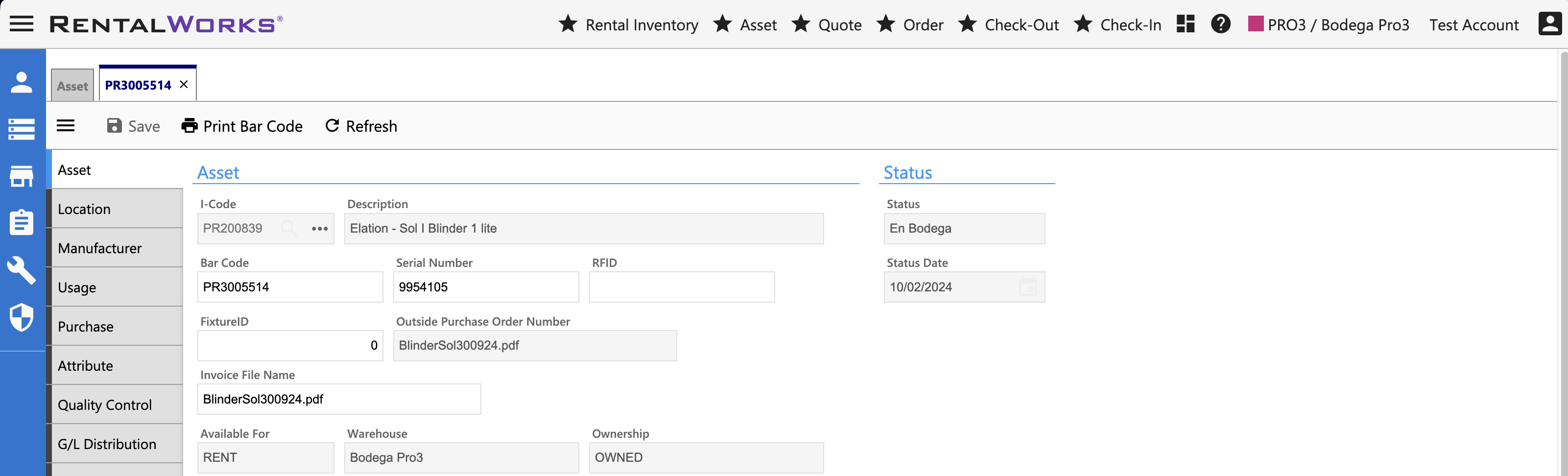
Task: Open the I-Code three-dots menu
Action: (x=320, y=229)
